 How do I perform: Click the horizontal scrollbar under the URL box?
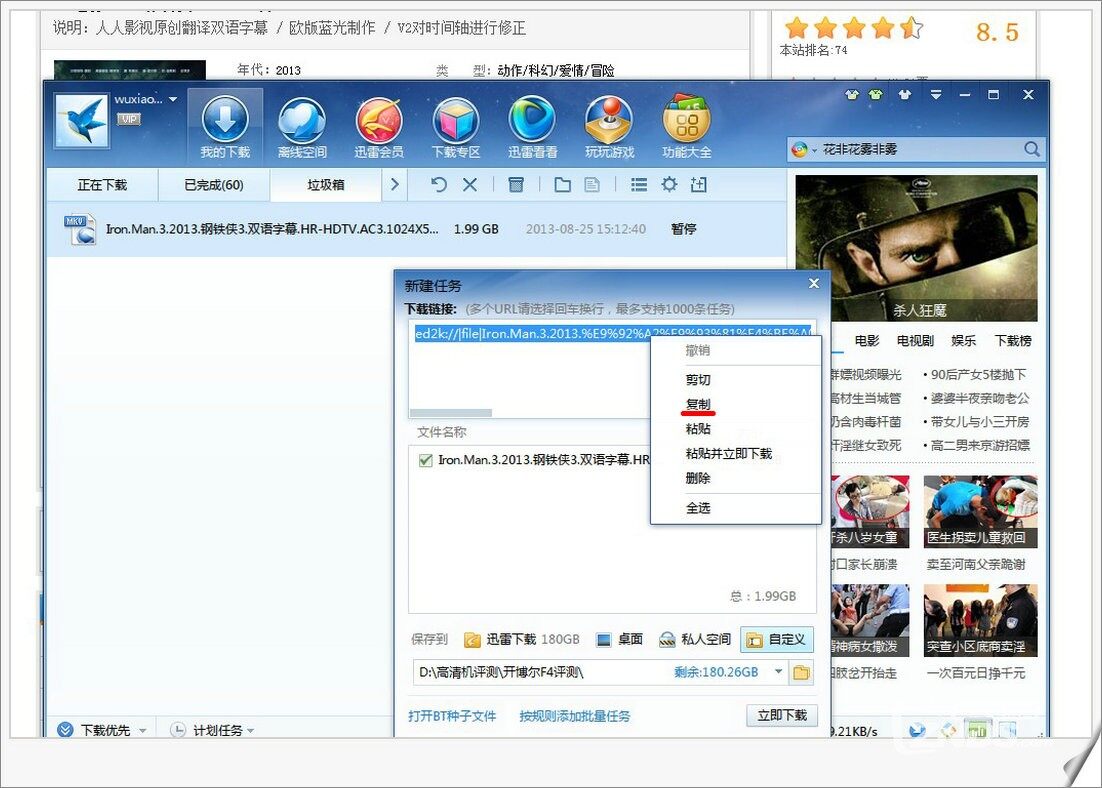(x=450, y=413)
